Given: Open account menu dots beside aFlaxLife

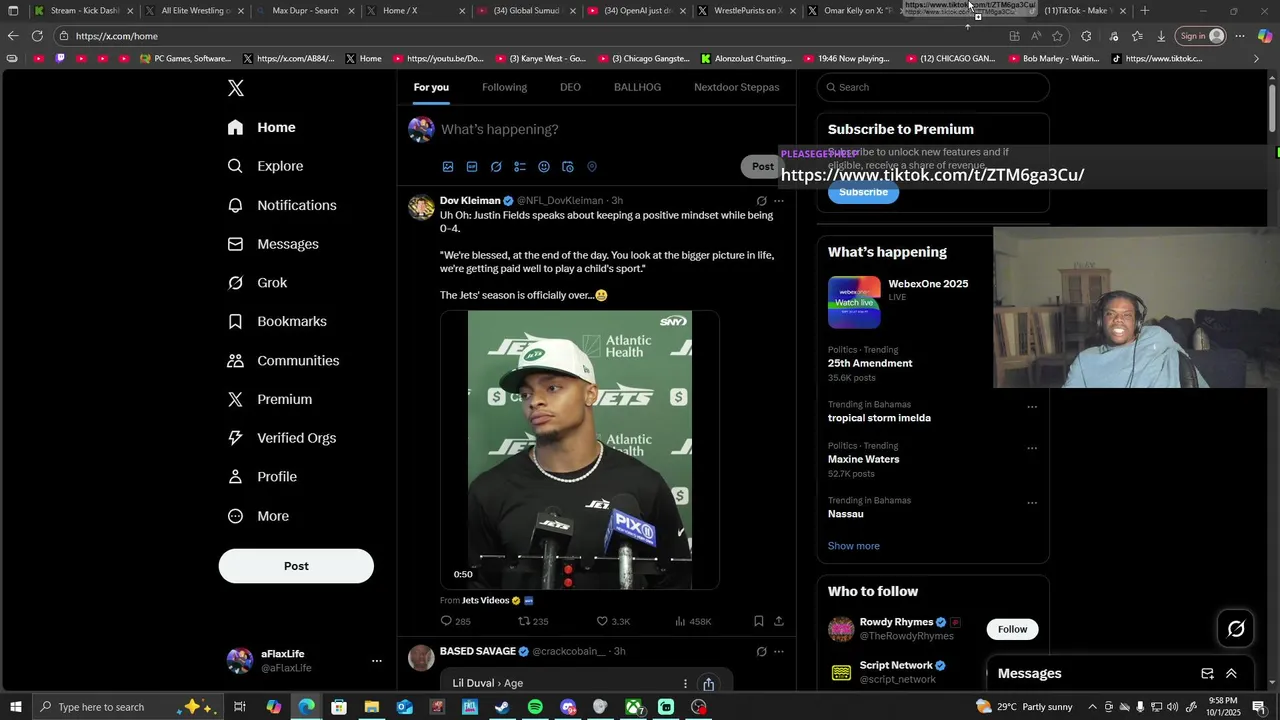Looking at the screenshot, I should point(377,661).
